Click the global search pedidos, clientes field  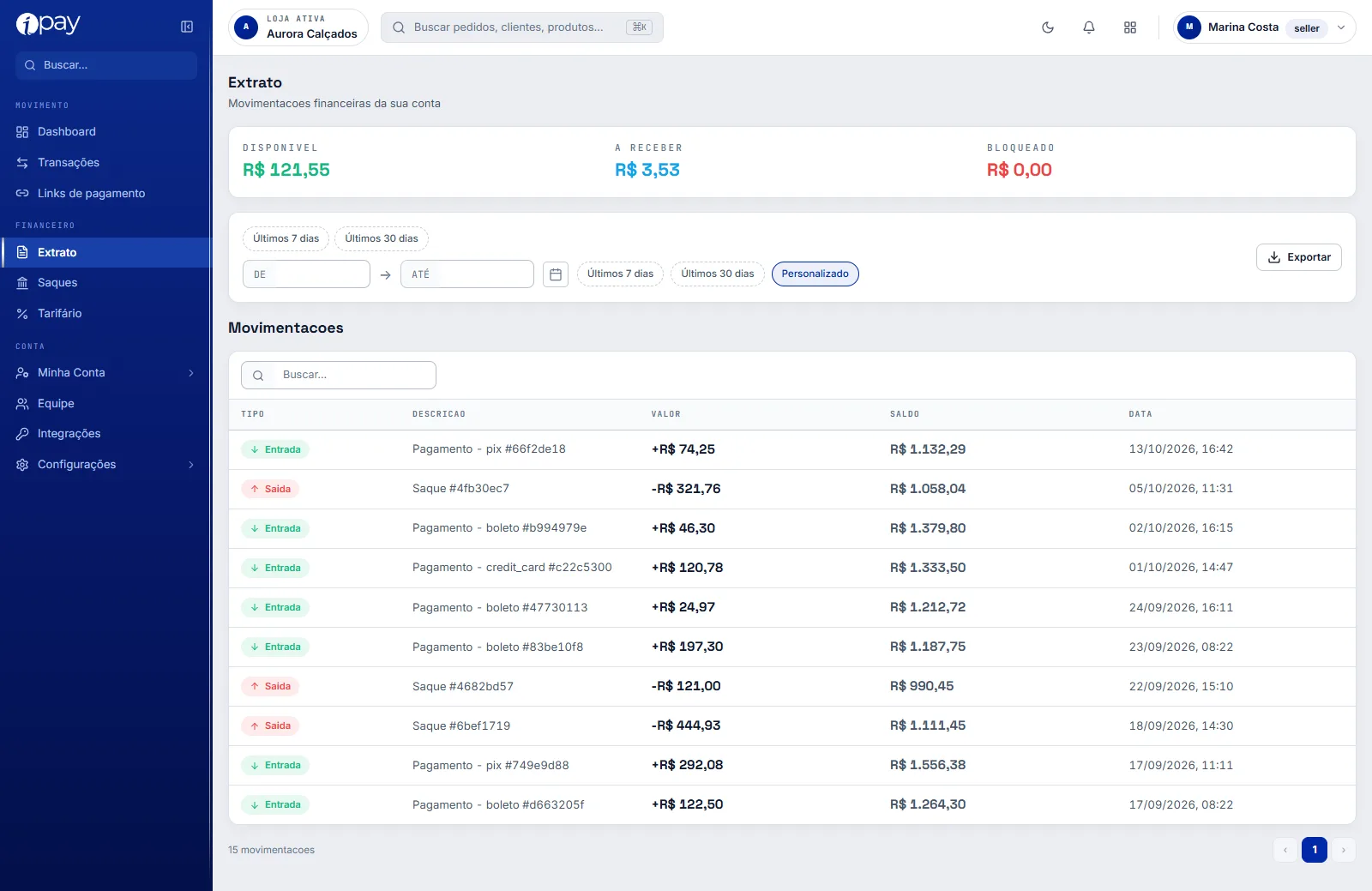[522, 27]
